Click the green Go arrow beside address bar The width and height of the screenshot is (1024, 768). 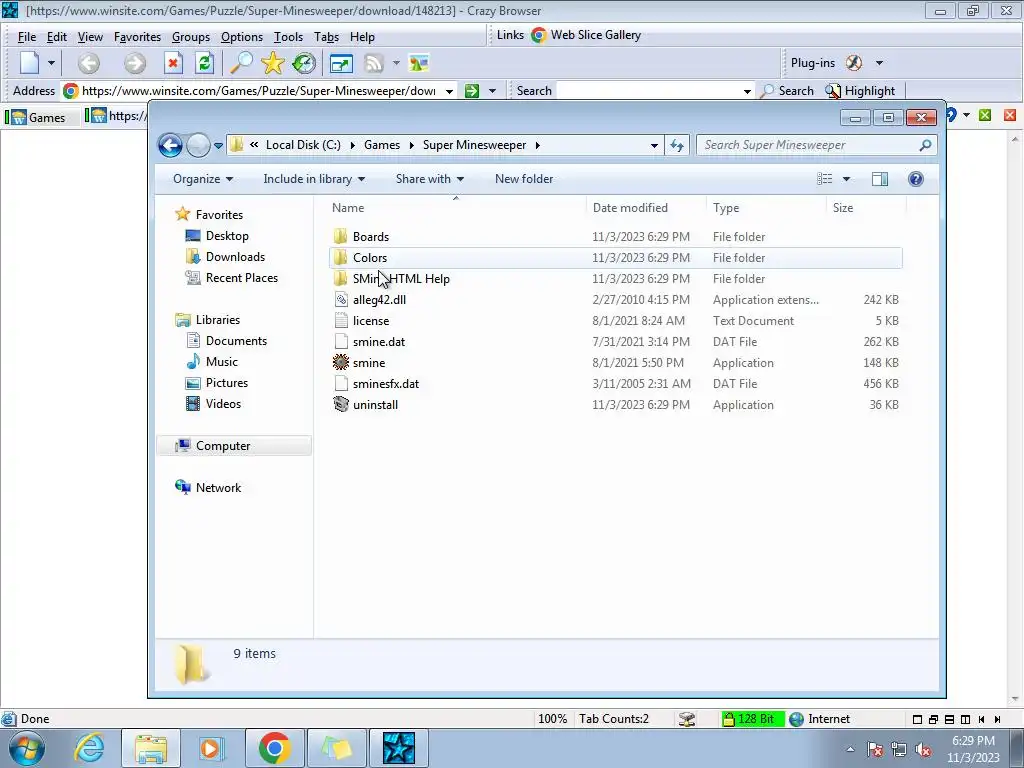point(472,91)
